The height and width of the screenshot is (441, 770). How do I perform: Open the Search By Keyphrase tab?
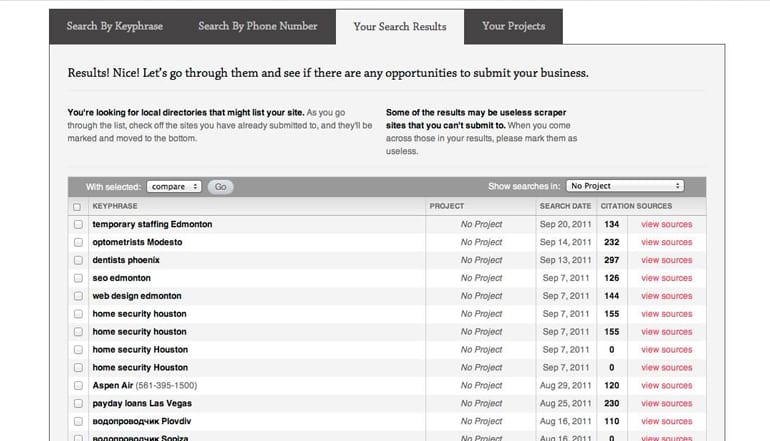tap(114, 26)
